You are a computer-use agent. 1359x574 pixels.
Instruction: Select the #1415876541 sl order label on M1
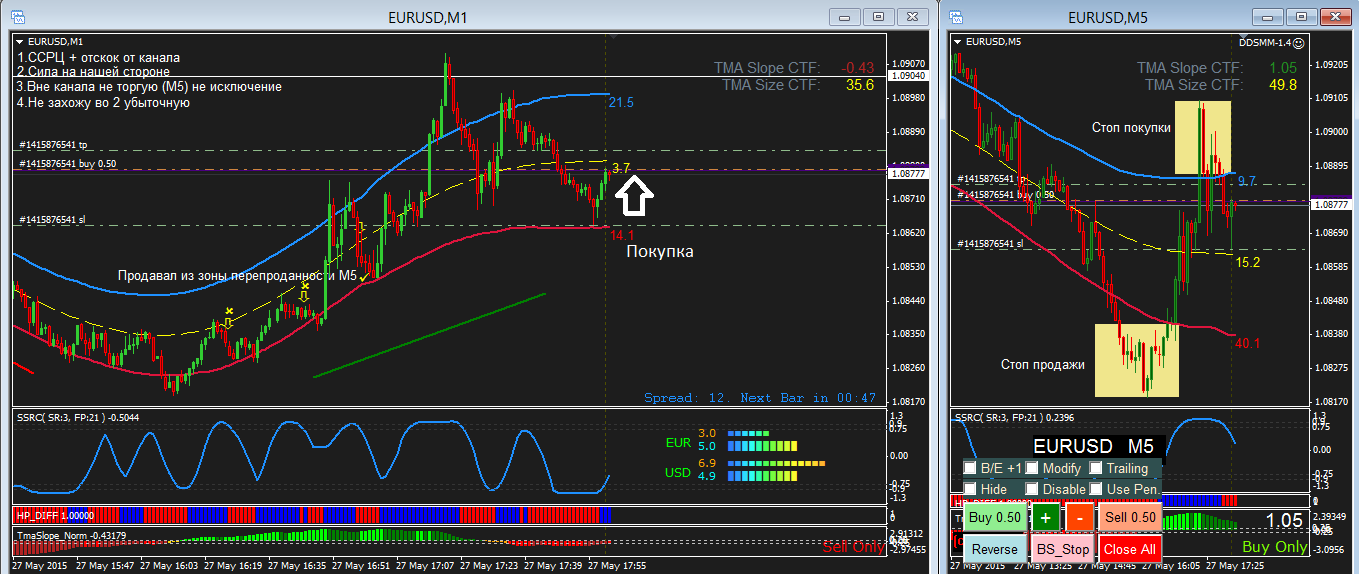(52, 219)
